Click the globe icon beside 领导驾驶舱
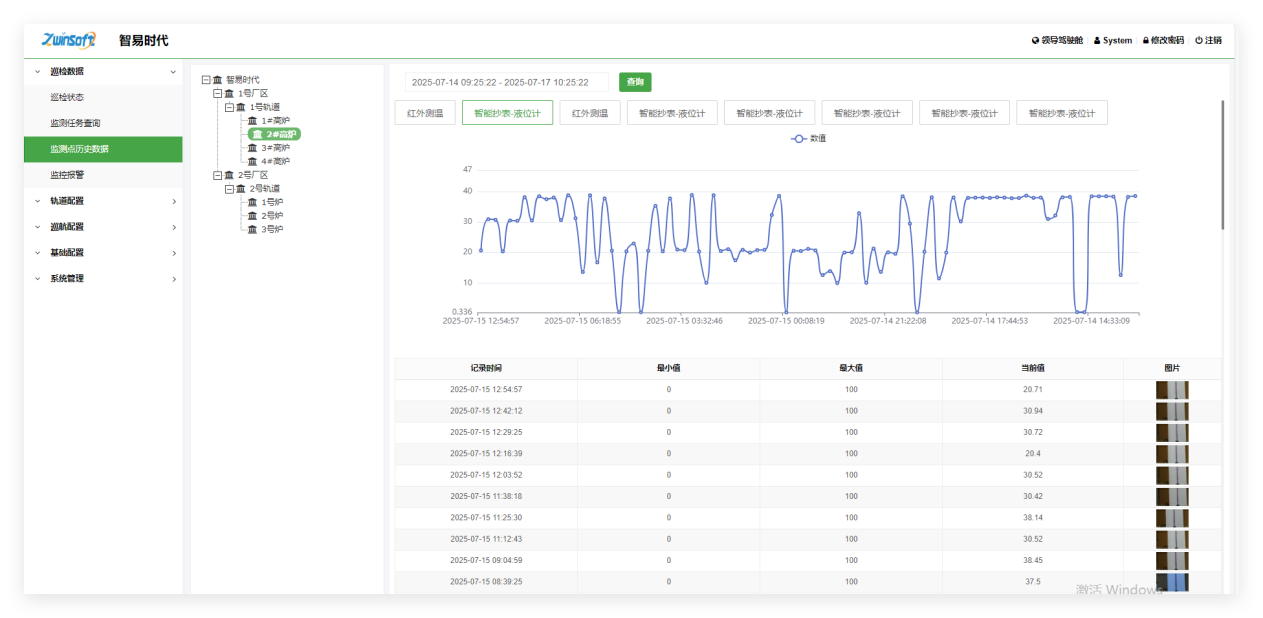 1035,41
